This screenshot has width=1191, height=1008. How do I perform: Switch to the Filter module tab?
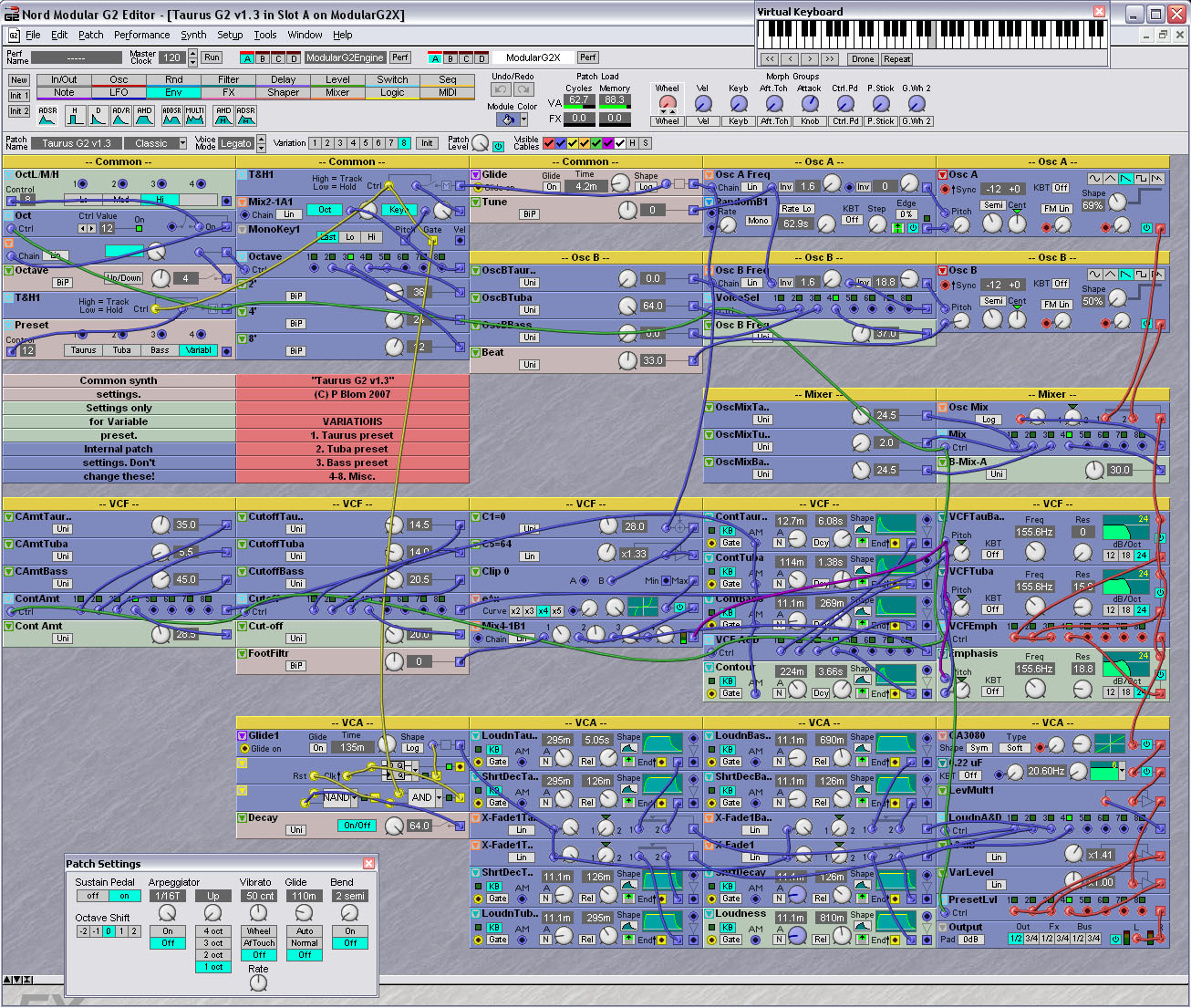coord(228,79)
